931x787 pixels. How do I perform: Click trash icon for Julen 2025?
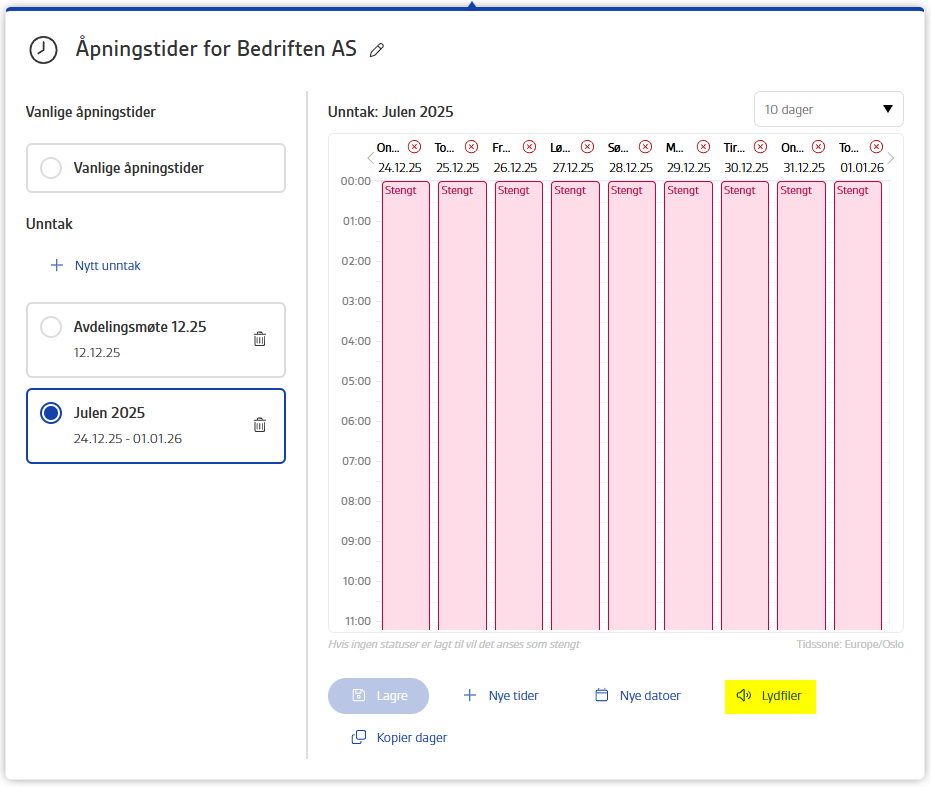[259, 425]
